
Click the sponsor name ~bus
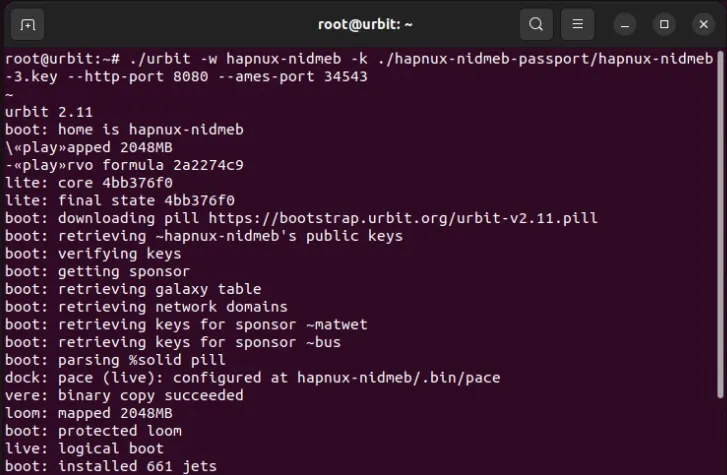point(323,342)
